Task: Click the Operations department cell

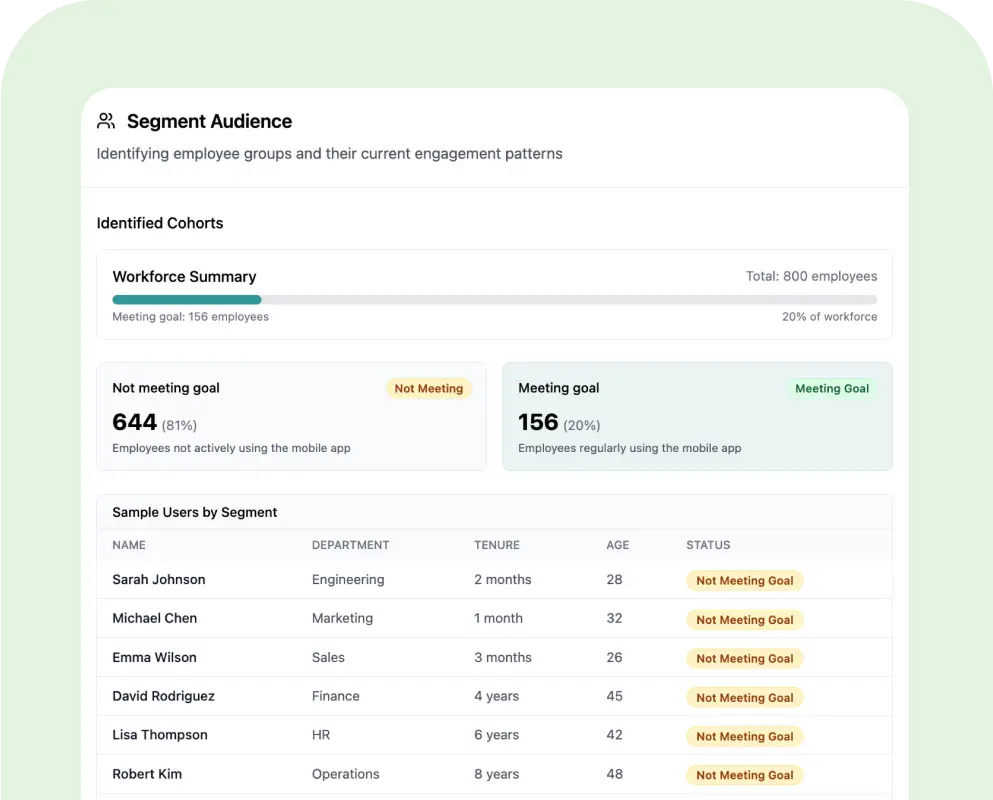Action: (x=345, y=774)
